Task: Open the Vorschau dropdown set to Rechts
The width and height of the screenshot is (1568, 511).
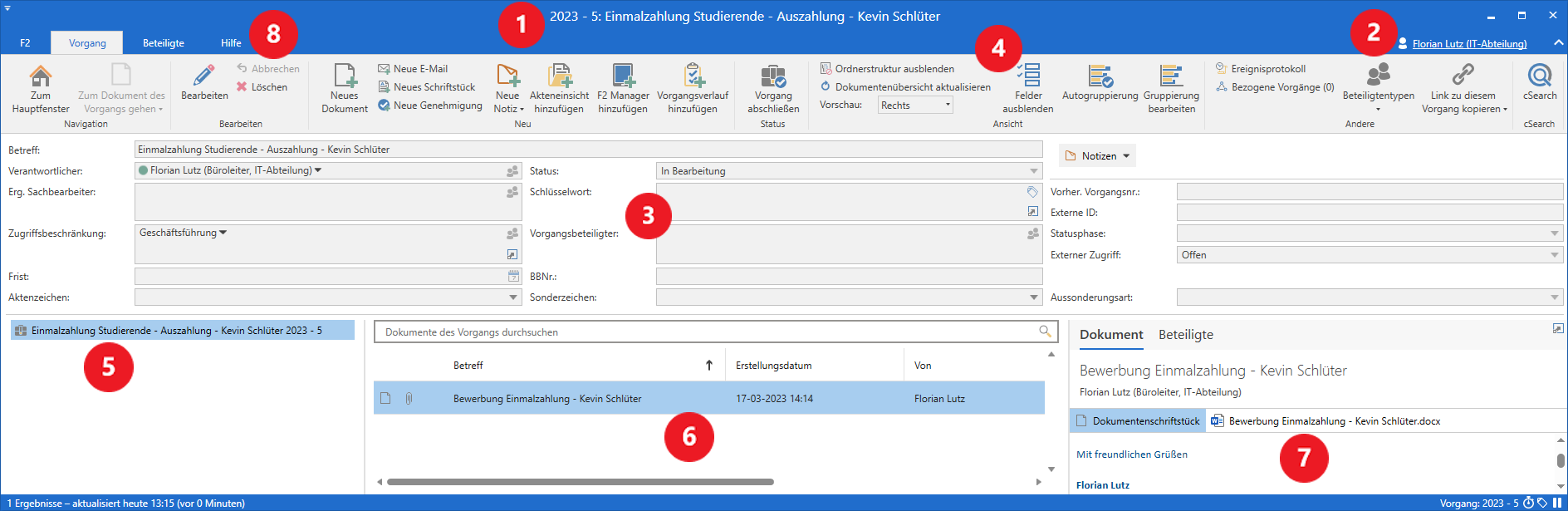Action: point(915,105)
